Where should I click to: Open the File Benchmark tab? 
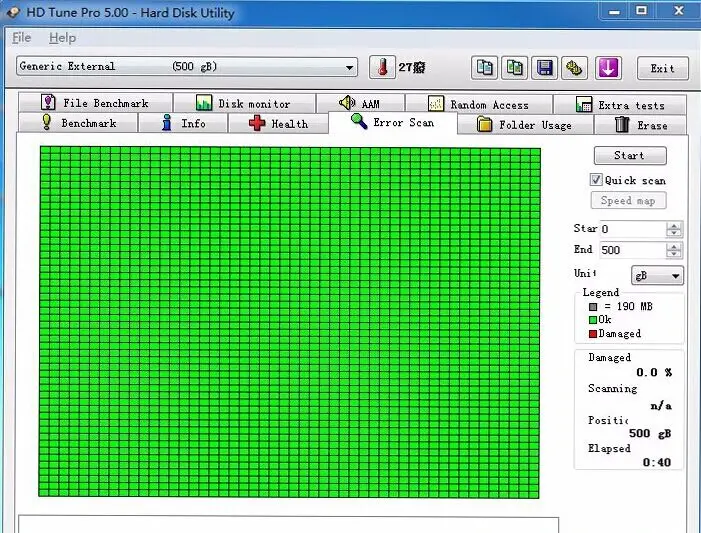95,103
